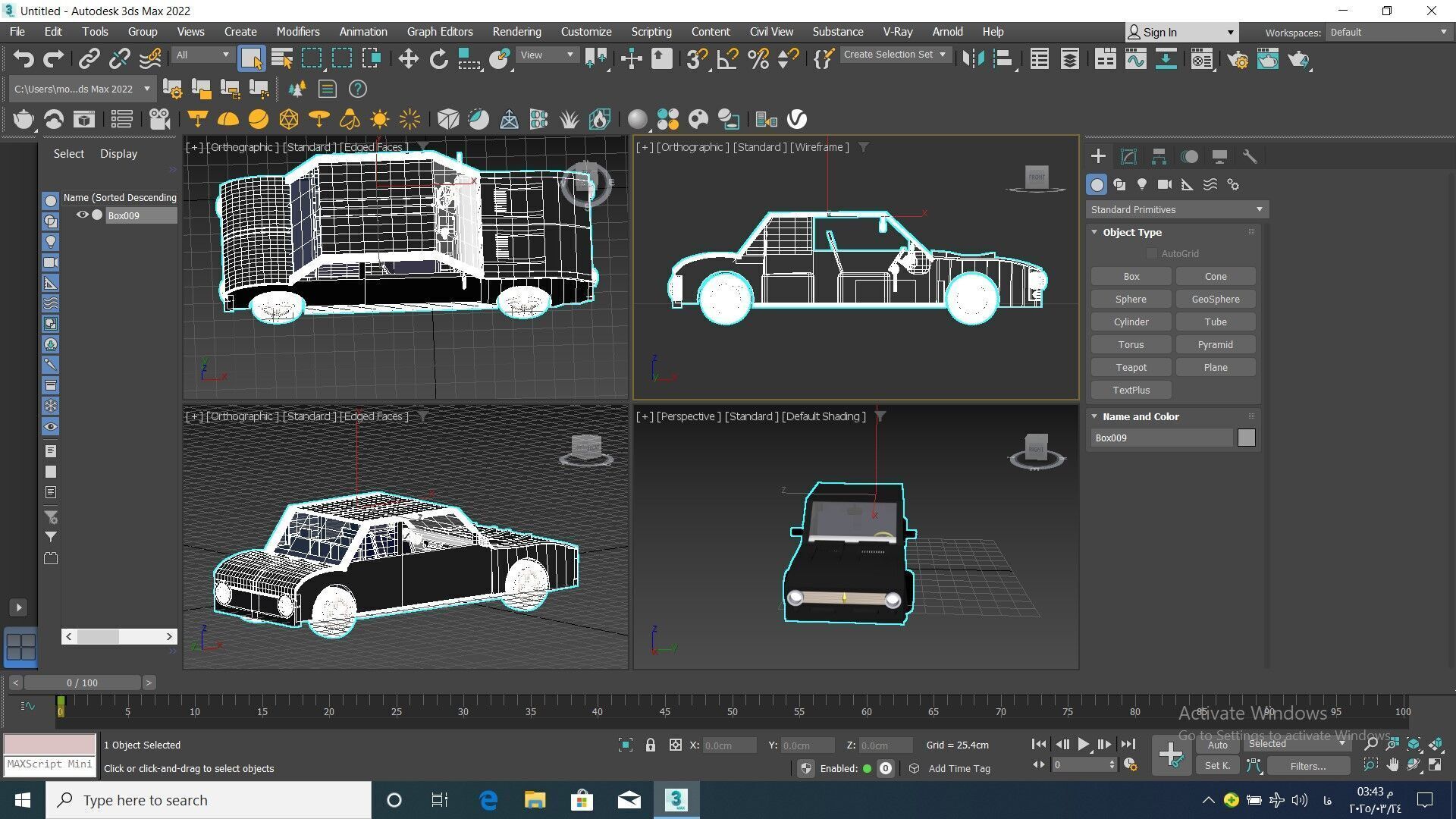Toggle Isolate Selection icon in status bar
1456x819 pixels.
pos(625,745)
